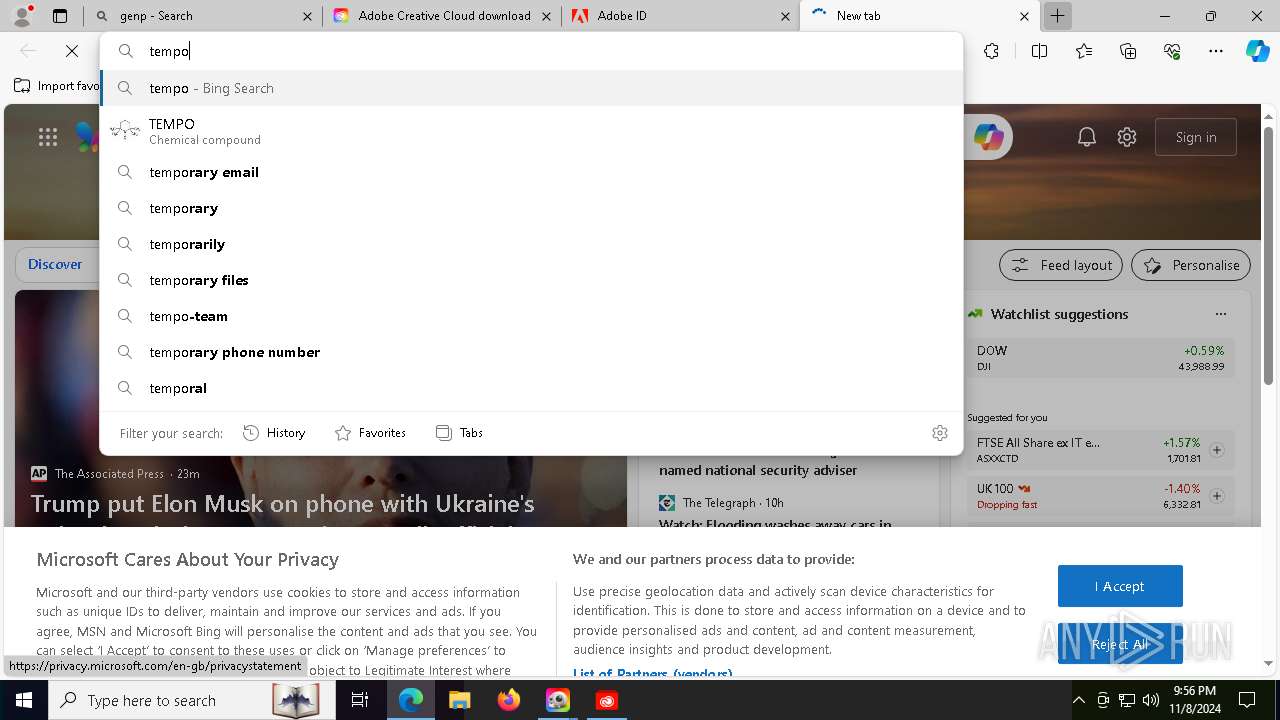Open Settings and more ellipsis menu
The image size is (1280, 720).
pyautogui.click(x=1216, y=51)
